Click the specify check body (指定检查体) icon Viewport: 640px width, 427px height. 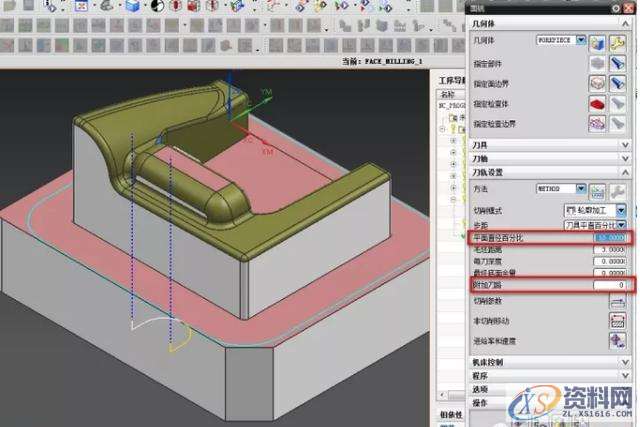(596, 104)
